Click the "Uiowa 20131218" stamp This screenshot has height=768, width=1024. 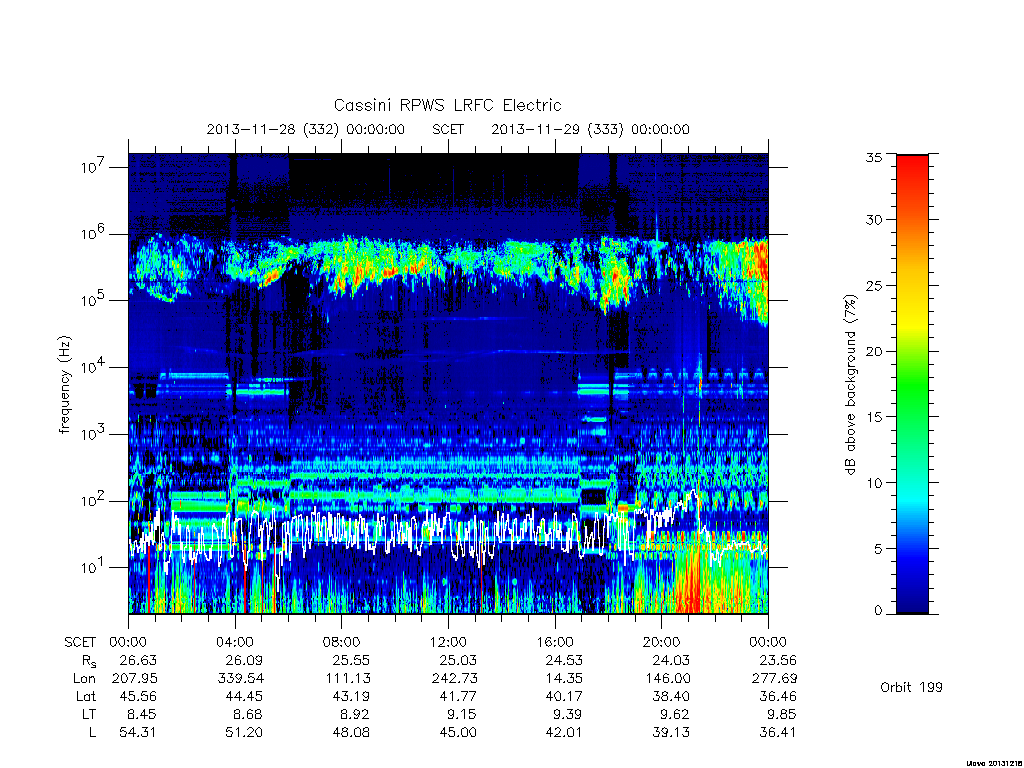pyautogui.click(x=993, y=763)
